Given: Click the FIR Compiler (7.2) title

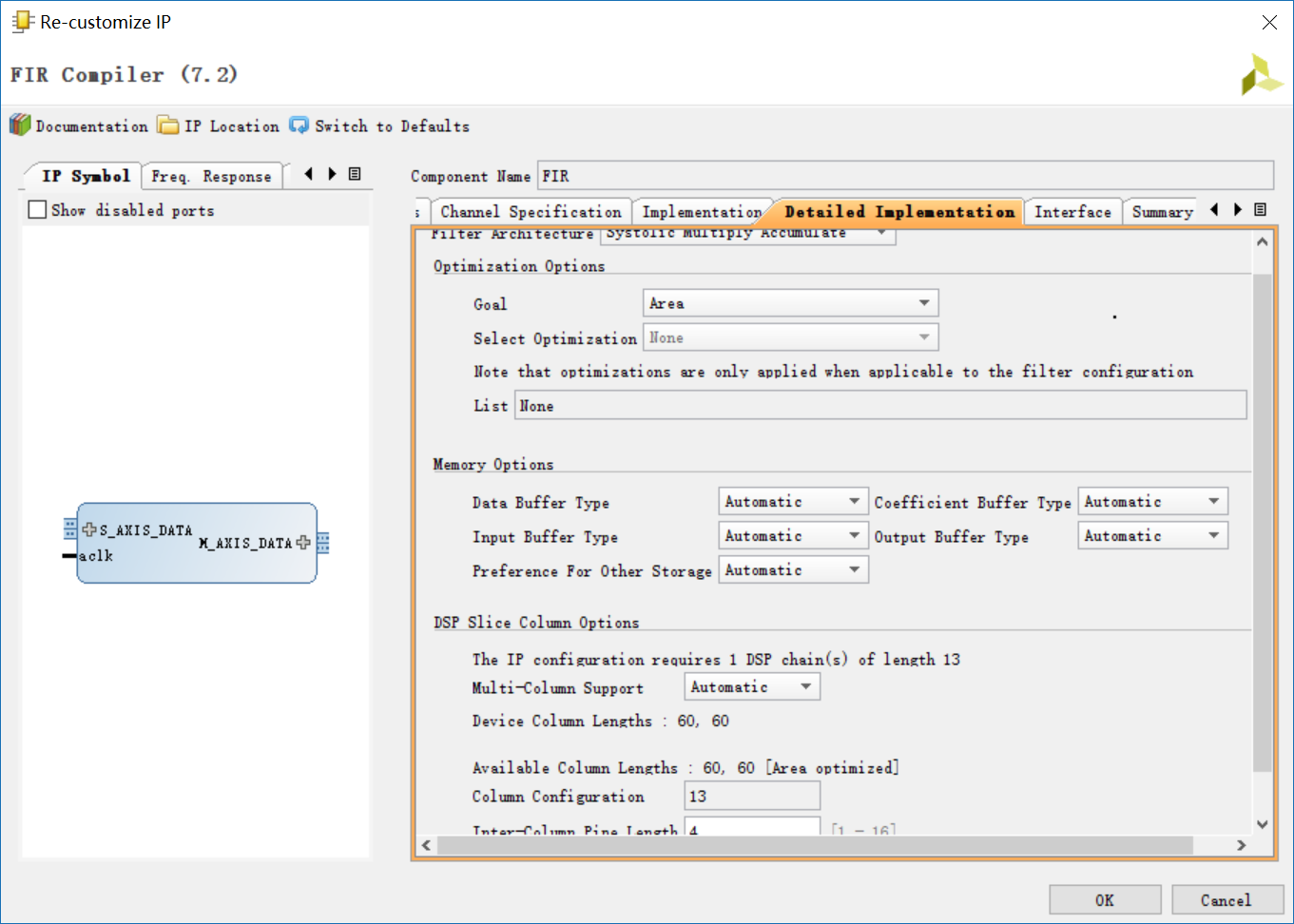Looking at the screenshot, I should (x=125, y=75).
